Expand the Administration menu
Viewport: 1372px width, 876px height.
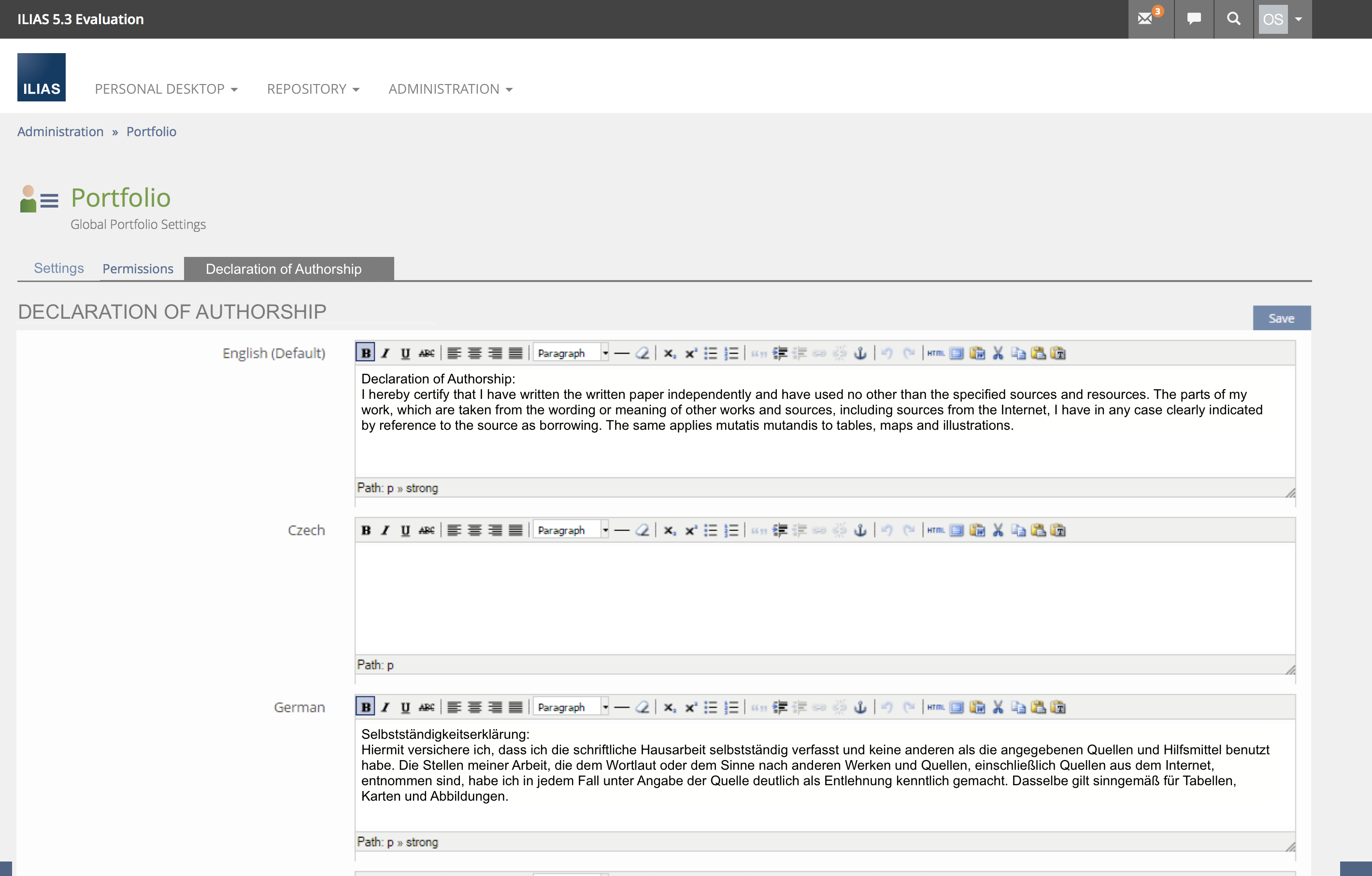click(x=450, y=89)
